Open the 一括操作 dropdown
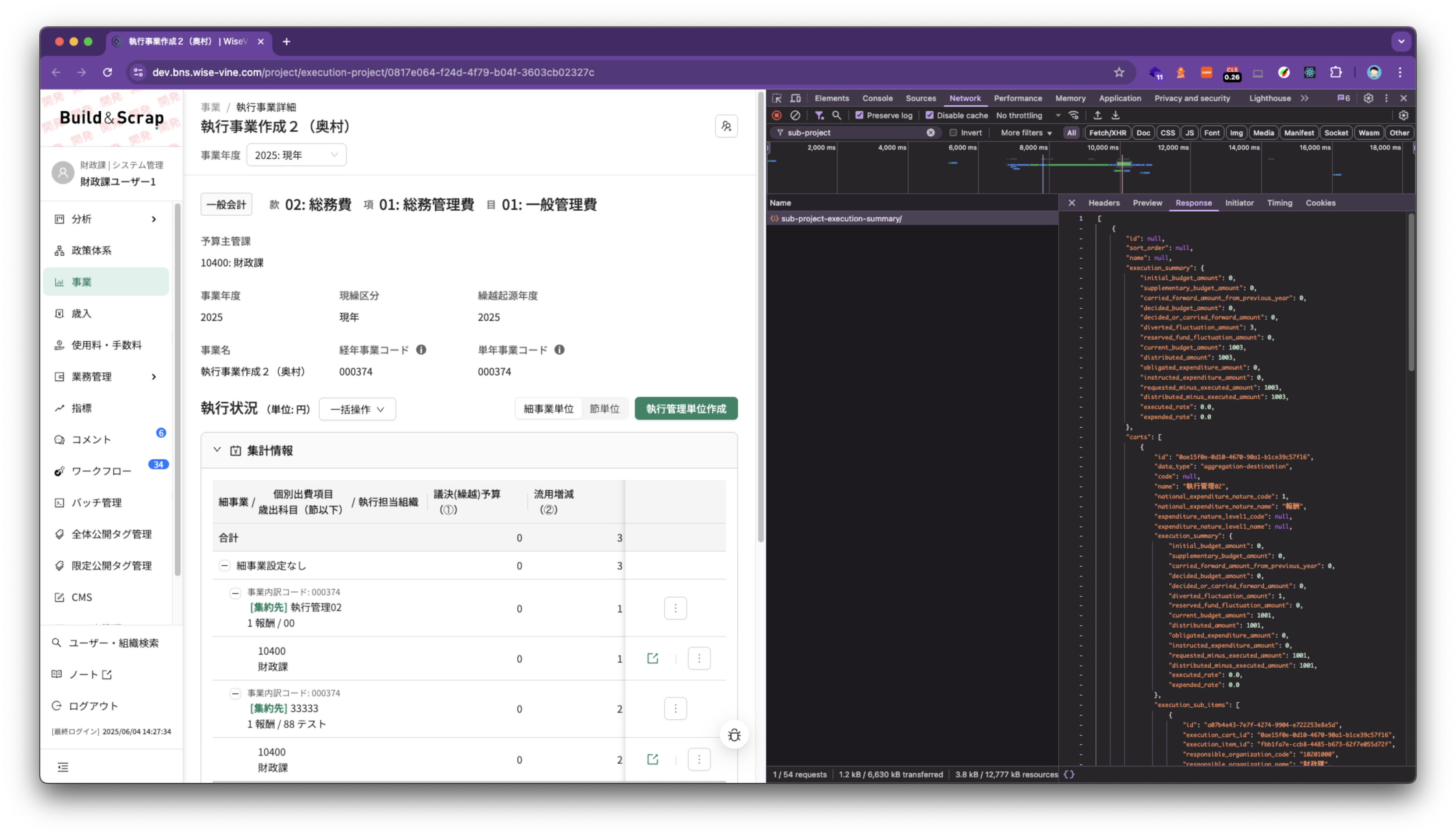The image size is (1456, 836). pos(357,409)
